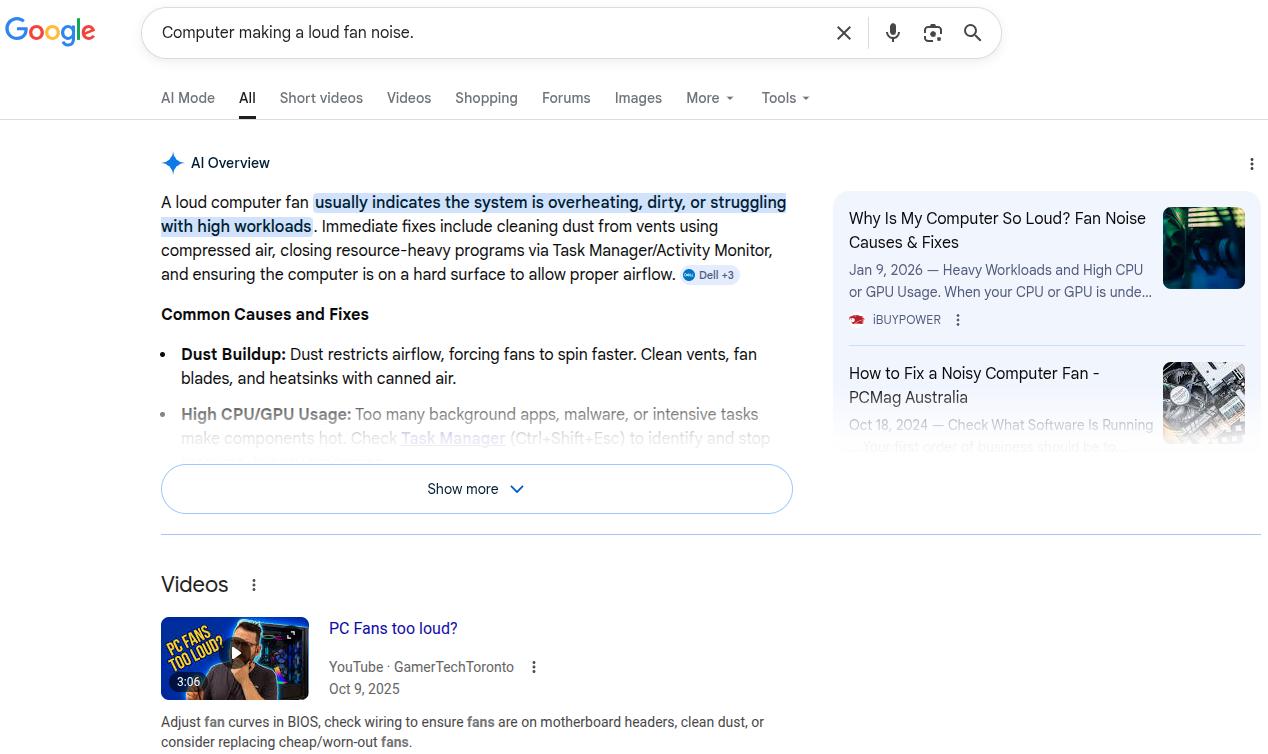Image resolution: width=1268 pixels, height=754 pixels.
Task: Open the Shopping results tab
Action: (x=486, y=98)
